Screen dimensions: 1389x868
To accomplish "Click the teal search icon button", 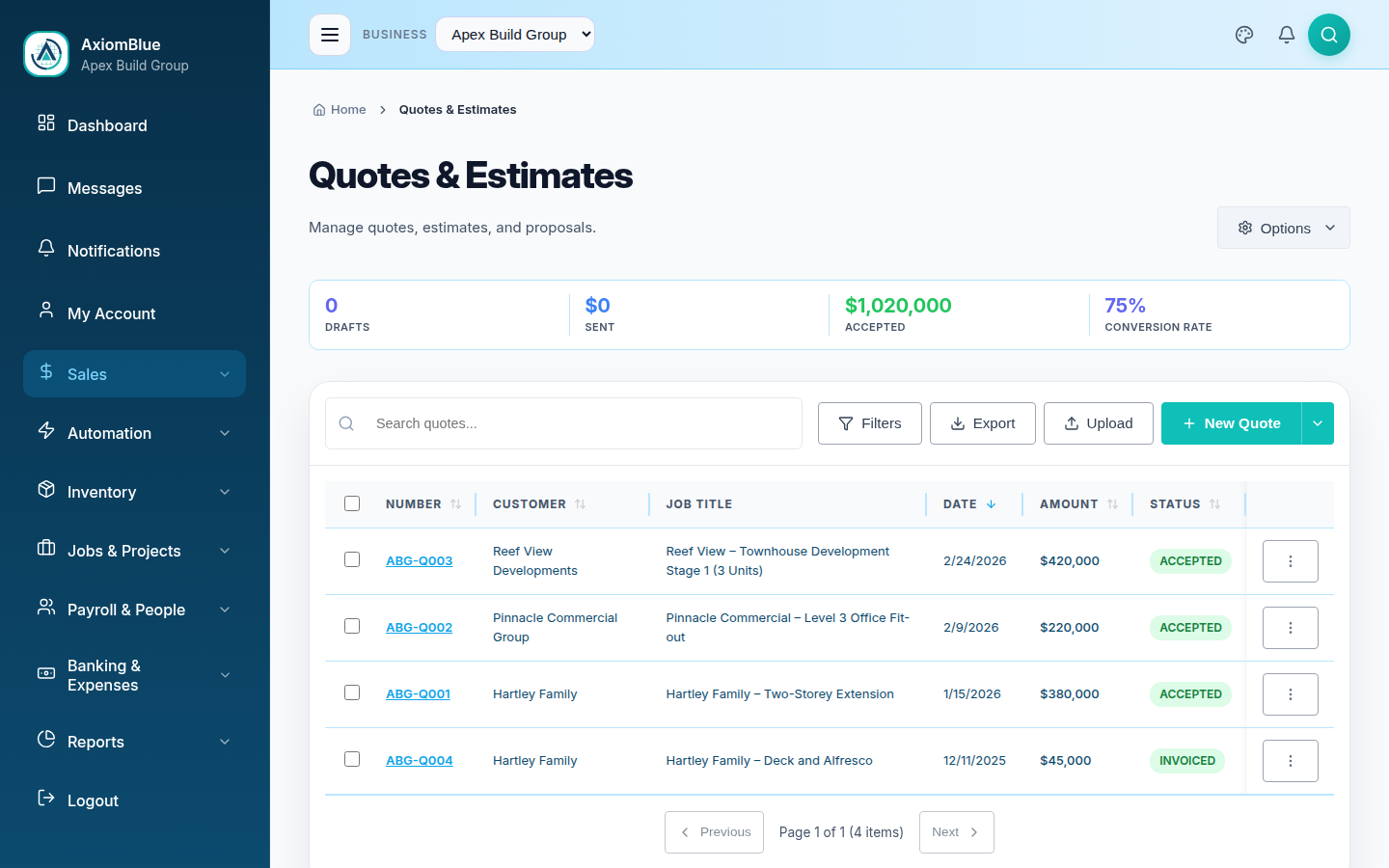I will [x=1328, y=35].
